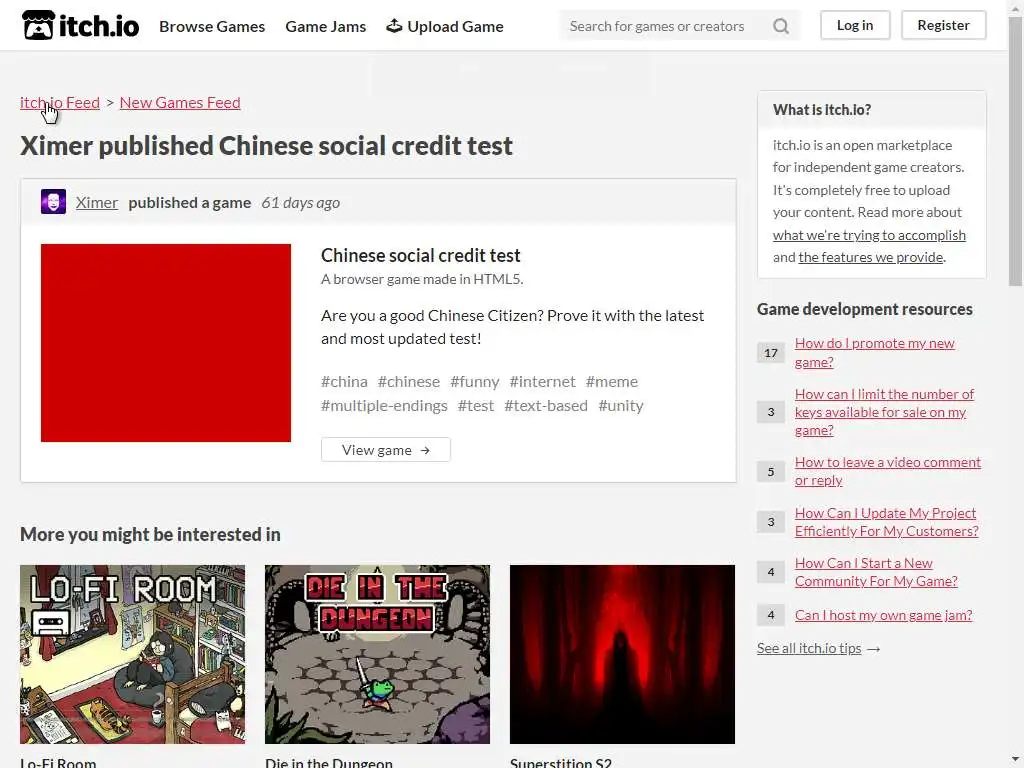The image size is (1024, 768).
Task: Click the Register button
Action: pyautogui.click(x=943, y=25)
